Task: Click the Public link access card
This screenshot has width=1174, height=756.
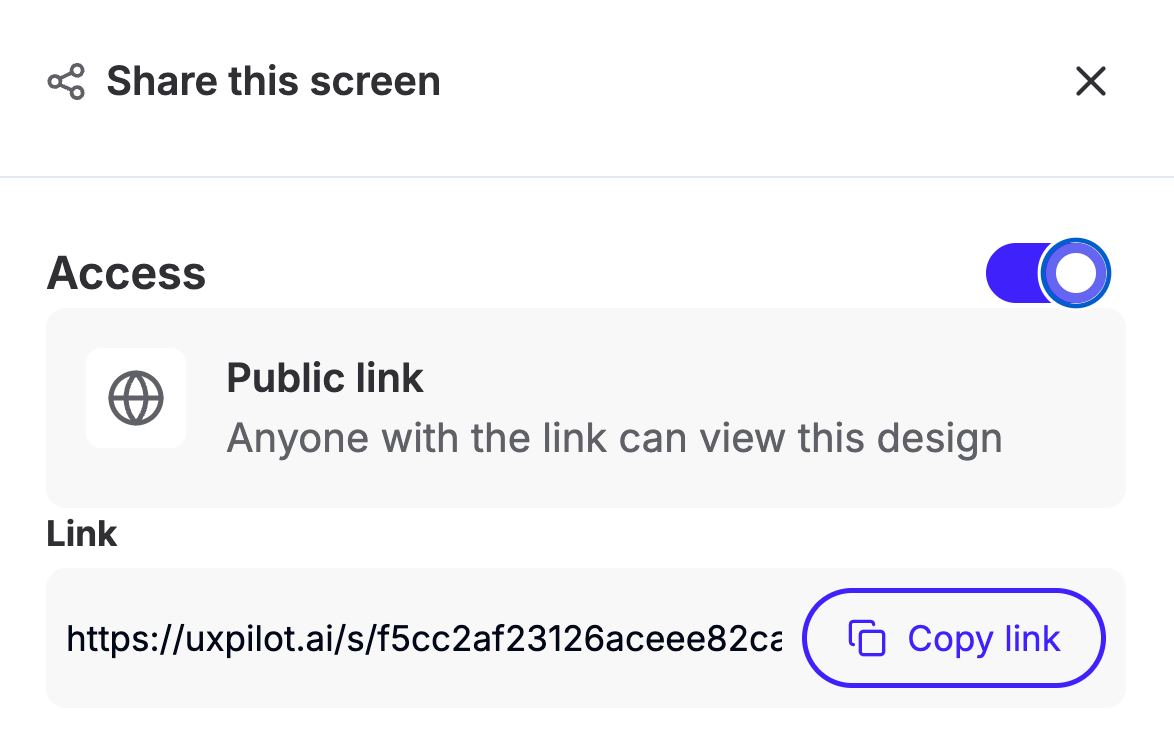Action: (586, 408)
